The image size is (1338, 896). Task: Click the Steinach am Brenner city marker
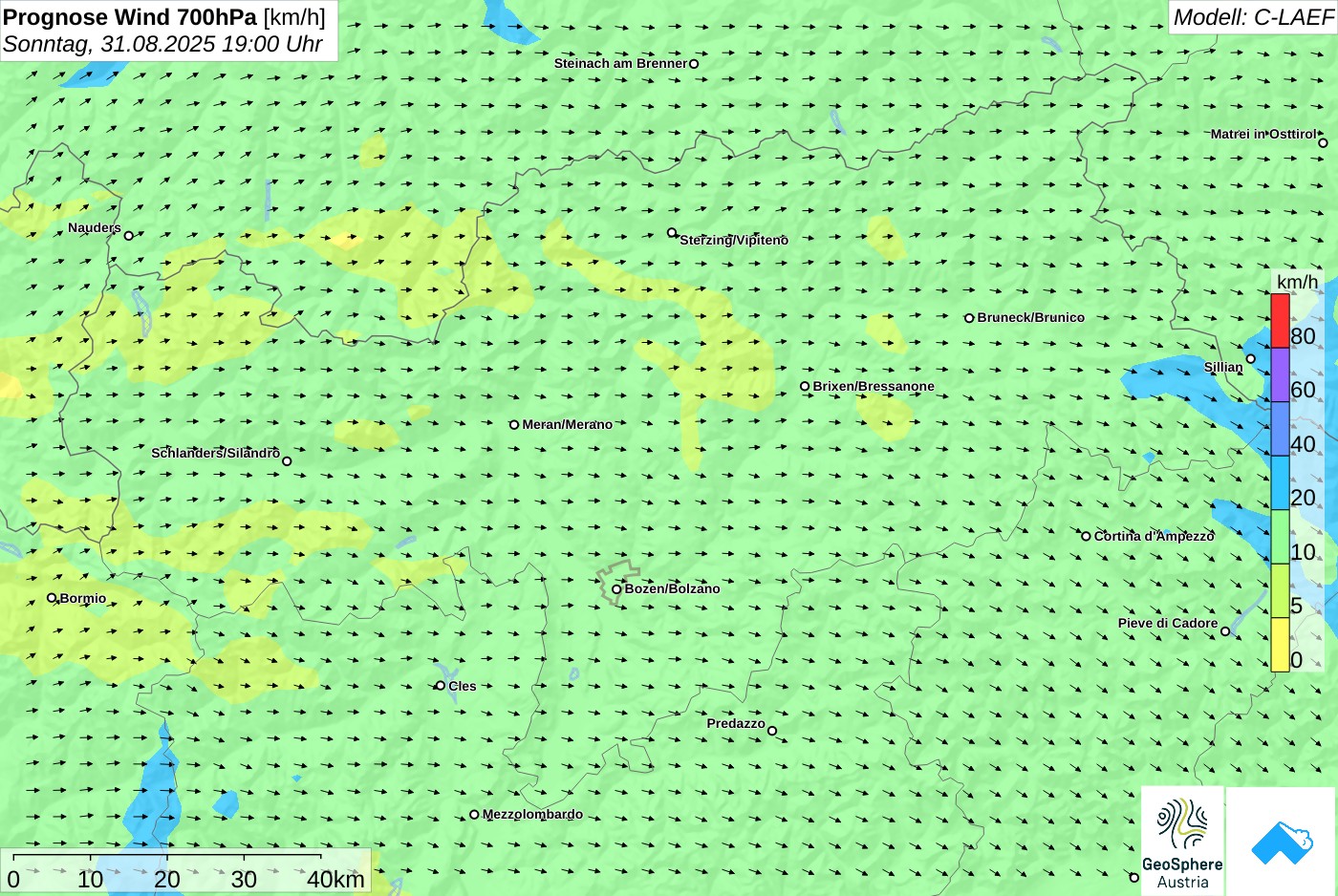click(694, 64)
